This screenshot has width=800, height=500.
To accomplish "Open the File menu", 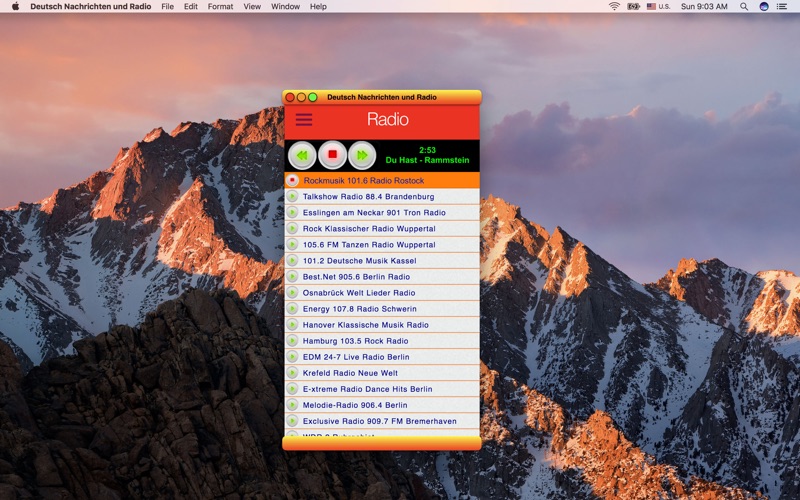I will (x=167, y=7).
